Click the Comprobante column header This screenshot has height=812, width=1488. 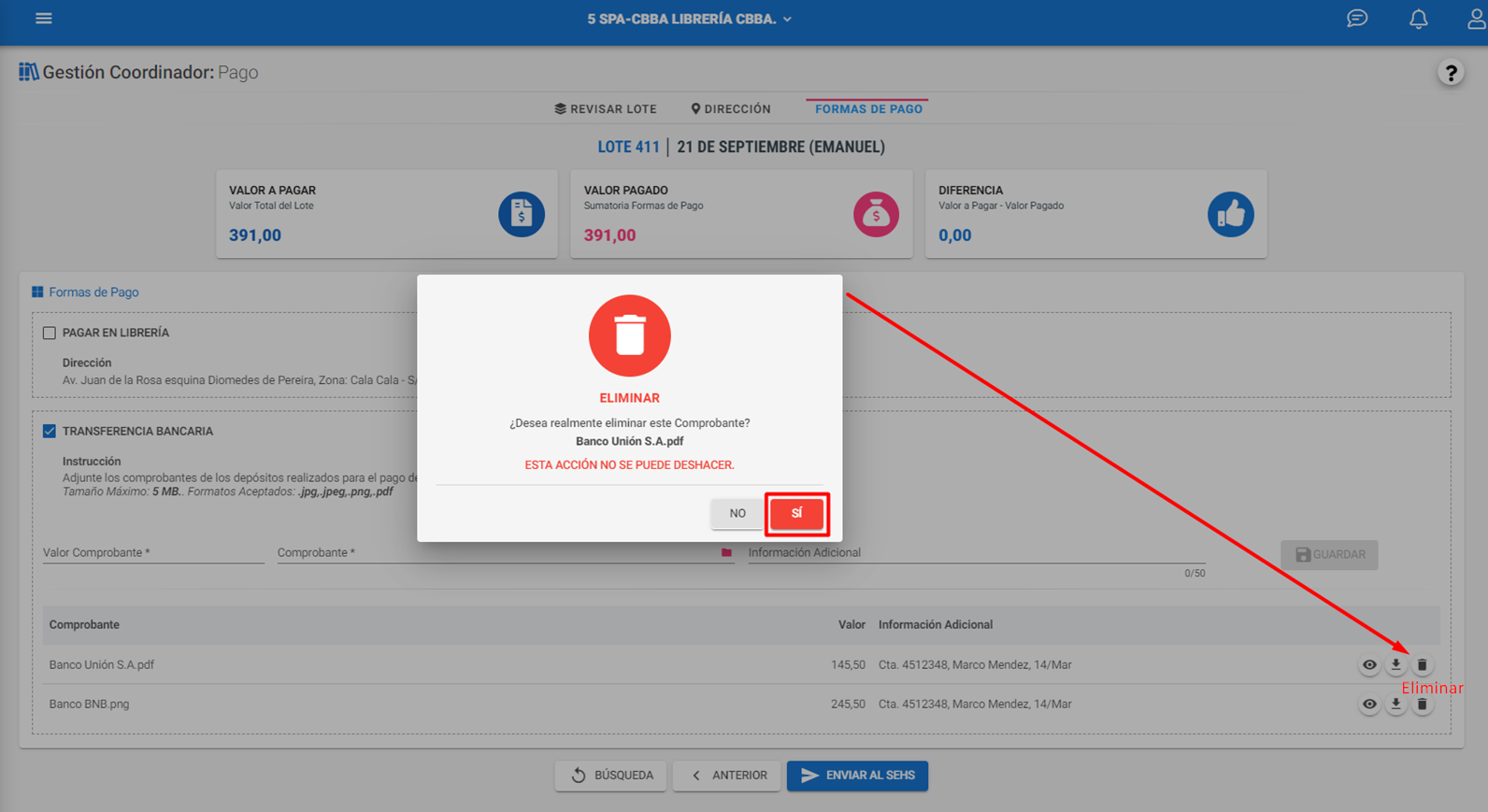(x=84, y=625)
